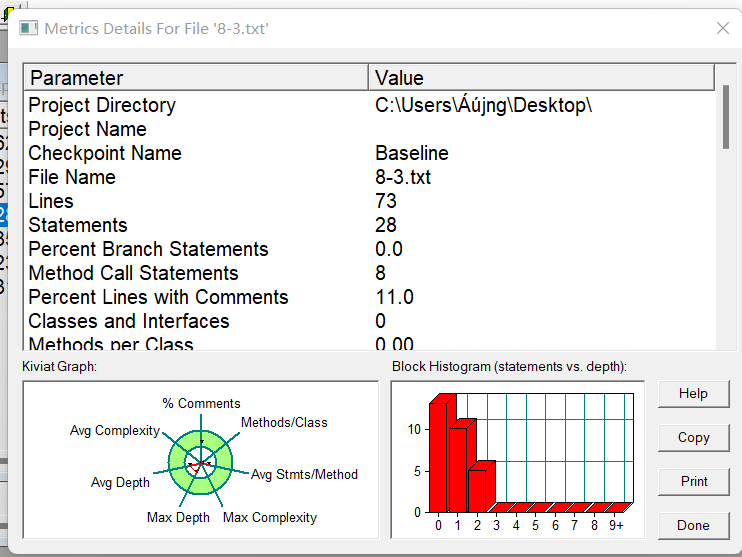The image size is (742, 557).
Task: Click the statements value 28
Action: click(386, 225)
